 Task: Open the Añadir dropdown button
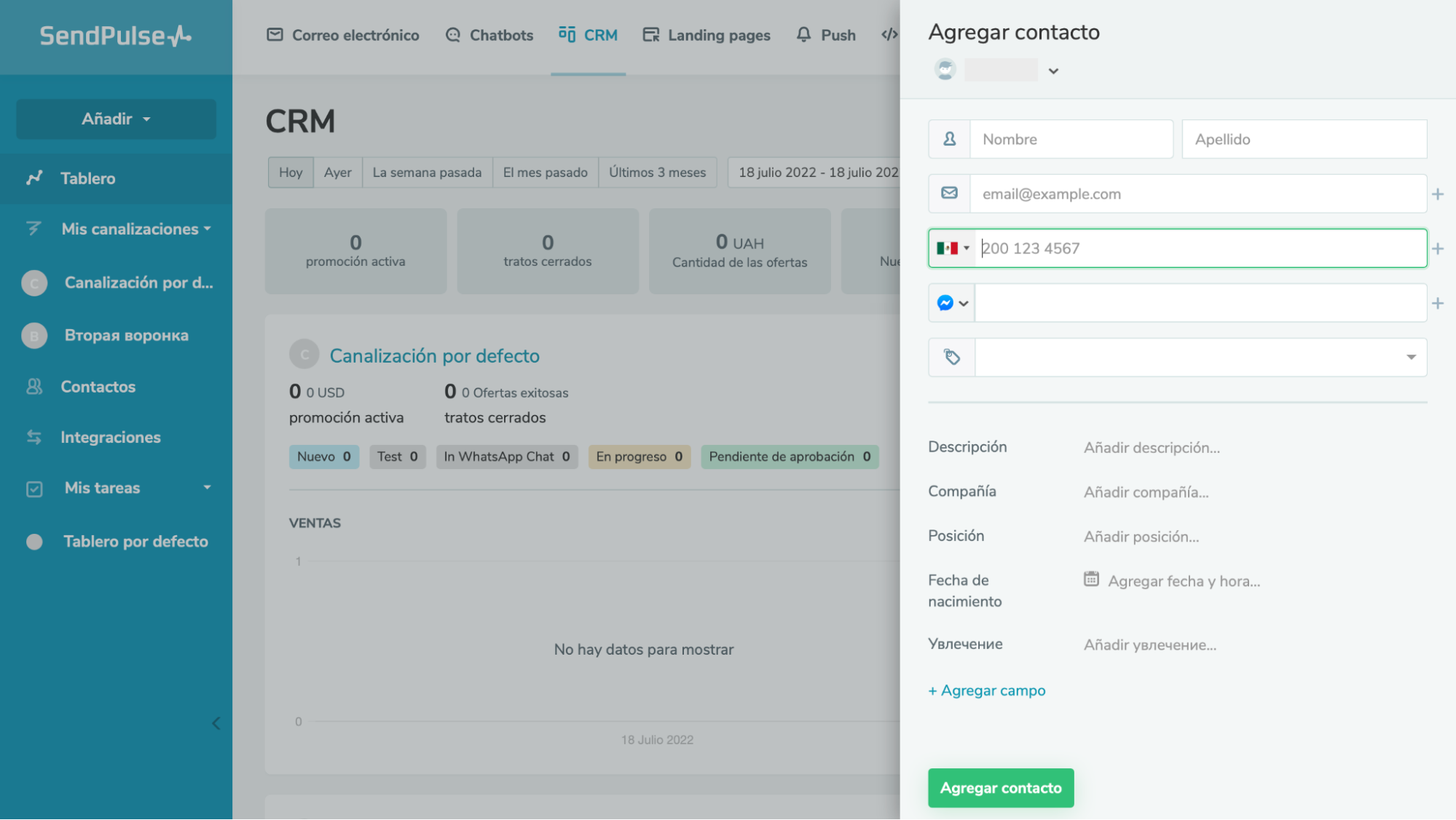pos(116,119)
